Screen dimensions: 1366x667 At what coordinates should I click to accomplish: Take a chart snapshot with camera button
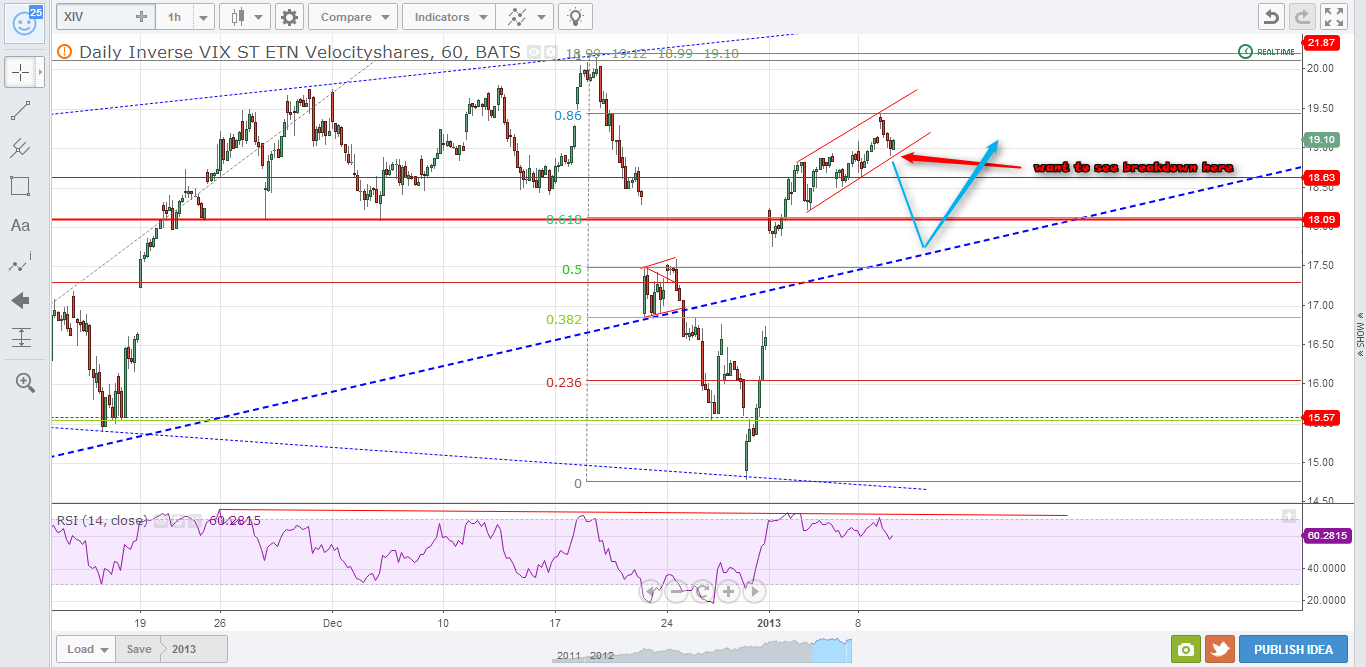[x=1186, y=649]
